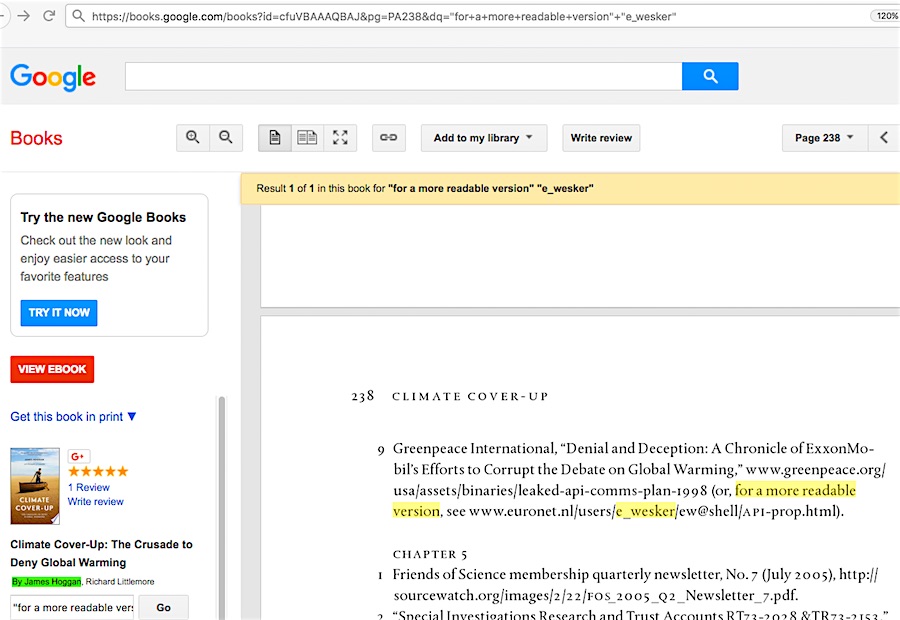Click the zoom out magnifier icon
This screenshot has height=620, width=900.
226,138
